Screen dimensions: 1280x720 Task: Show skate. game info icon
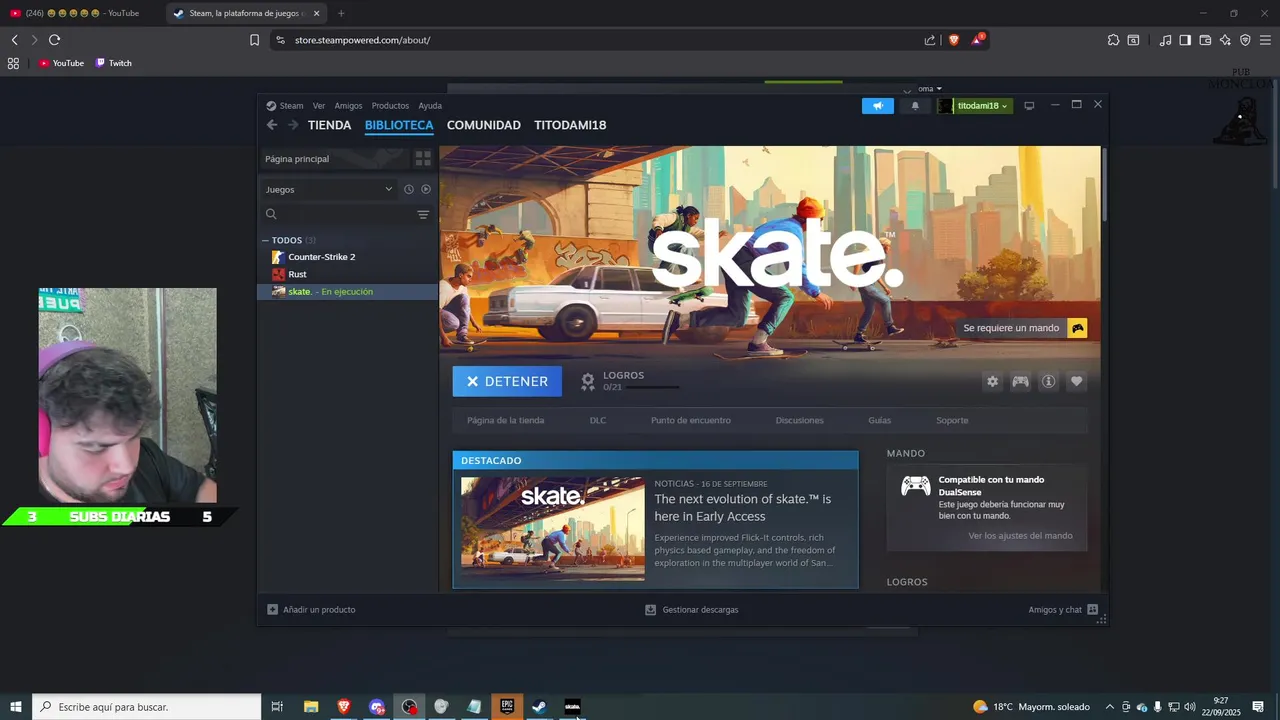[1048, 381]
